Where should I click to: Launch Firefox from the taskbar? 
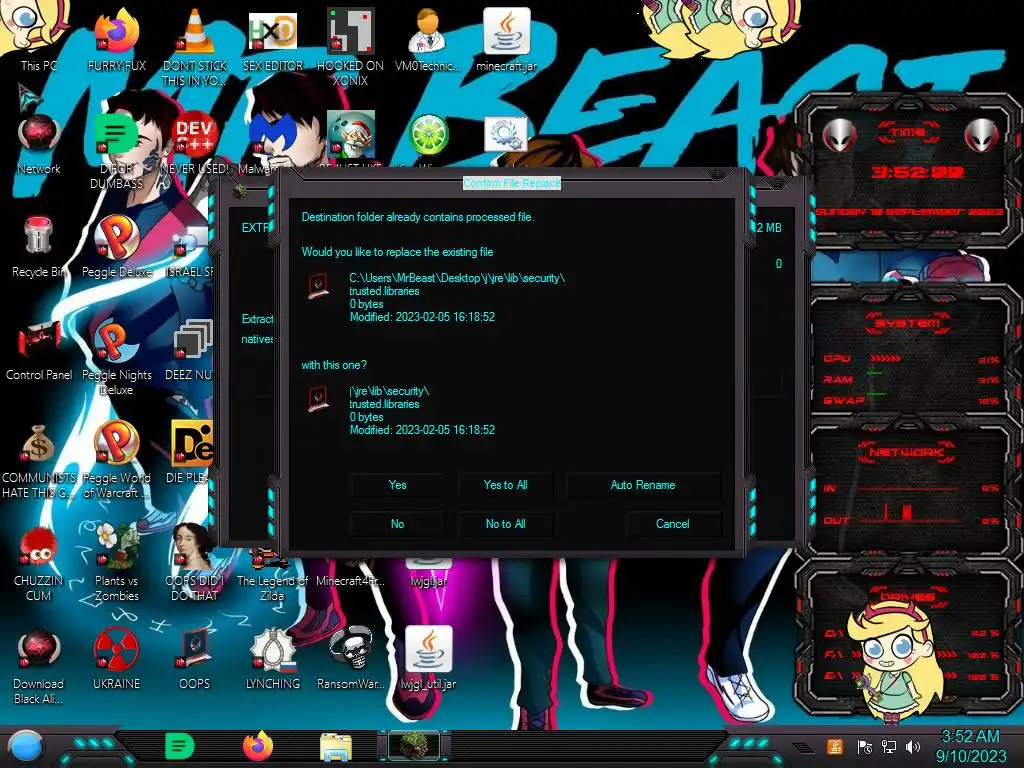(x=258, y=746)
